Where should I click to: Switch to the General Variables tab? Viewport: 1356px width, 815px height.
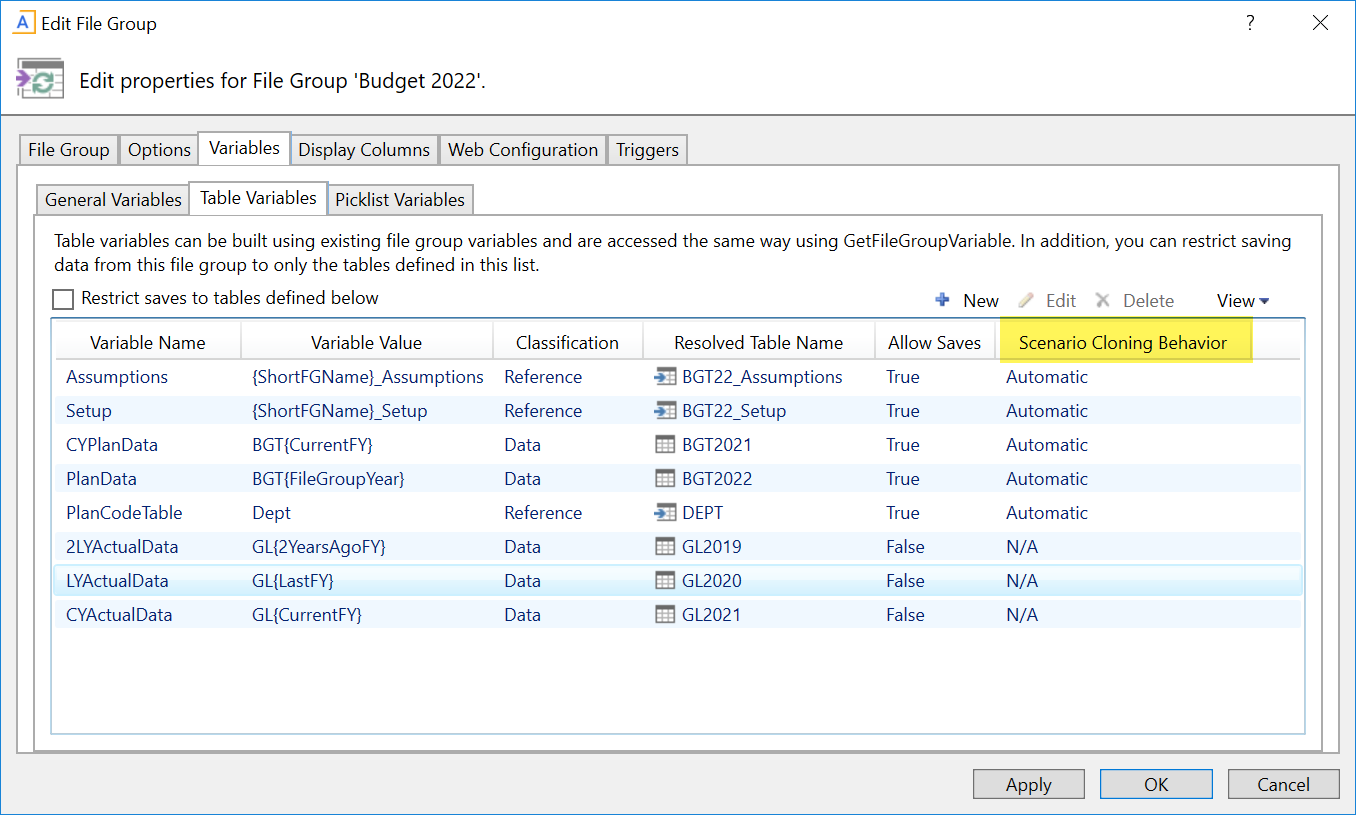tap(113, 200)
